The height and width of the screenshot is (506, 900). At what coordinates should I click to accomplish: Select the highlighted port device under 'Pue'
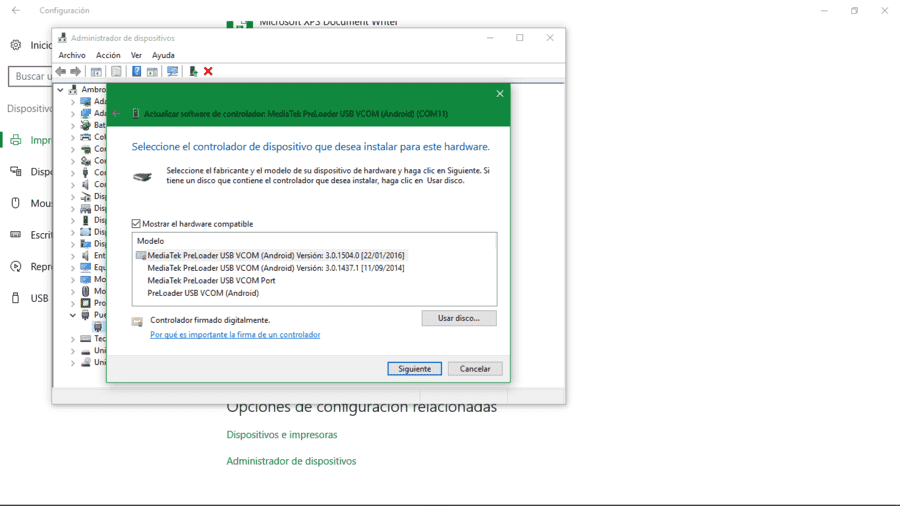(98, 326)
